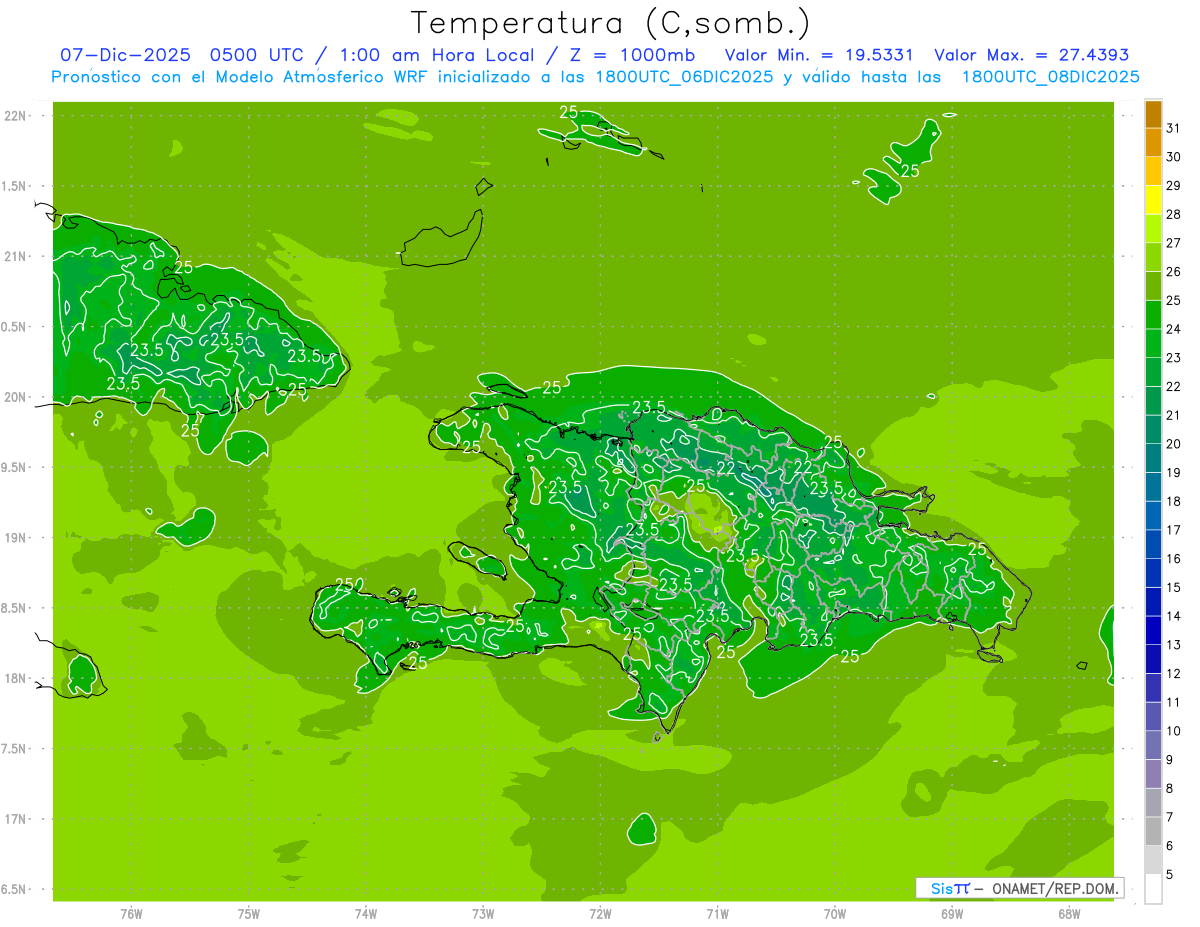Pick the white legend segment below 5
Image resolution: width=1200 pixels, height=927 pixels.
click(x=1153, y=889)
